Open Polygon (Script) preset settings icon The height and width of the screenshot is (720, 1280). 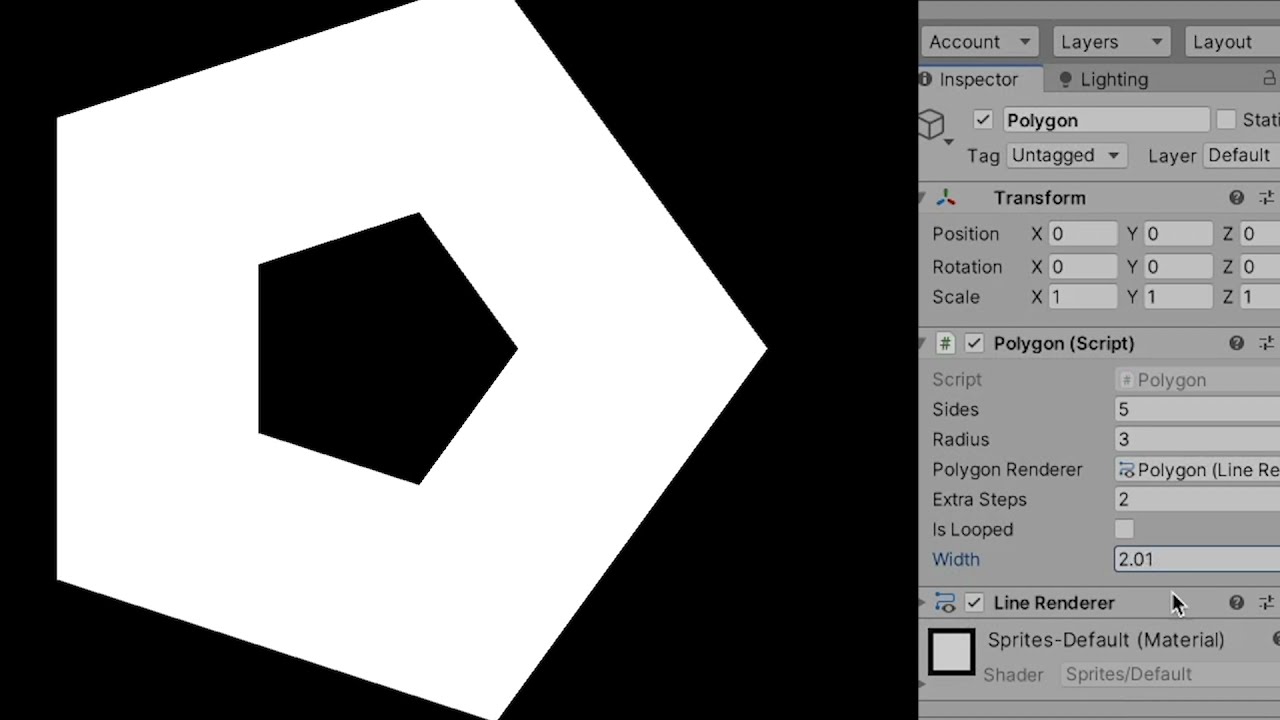(1267, 343)
